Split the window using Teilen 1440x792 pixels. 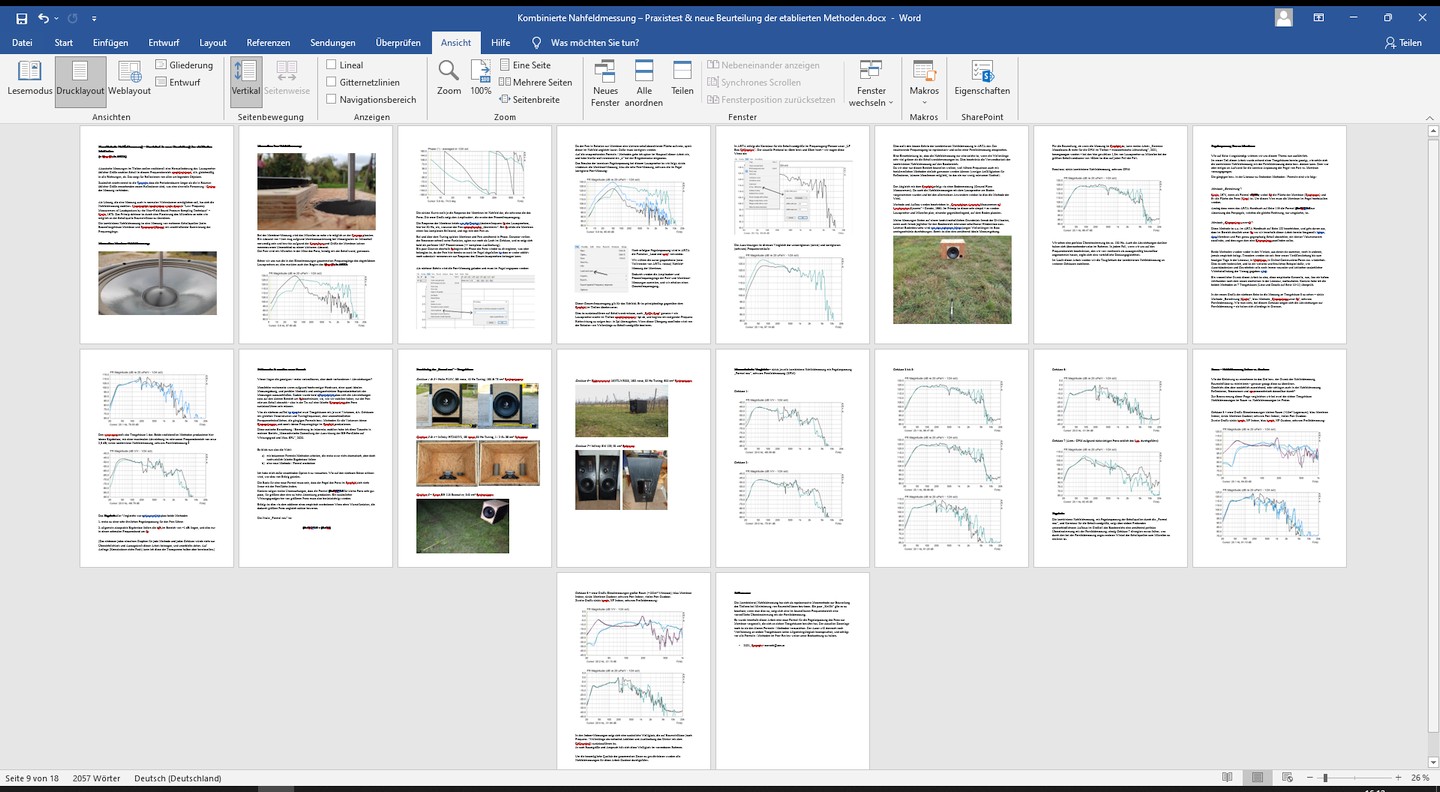click(x=682, y=77)
